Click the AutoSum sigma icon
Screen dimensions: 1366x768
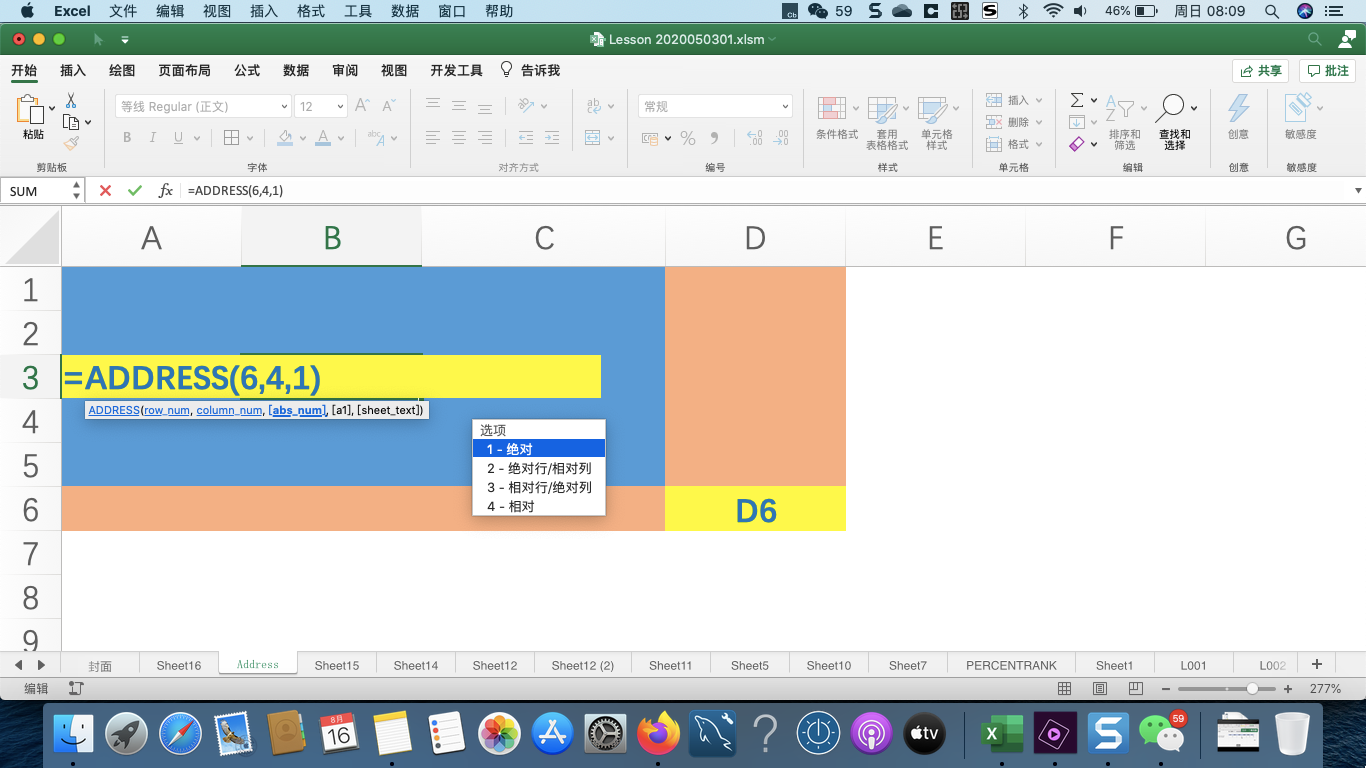click(x=1077, y=100)
